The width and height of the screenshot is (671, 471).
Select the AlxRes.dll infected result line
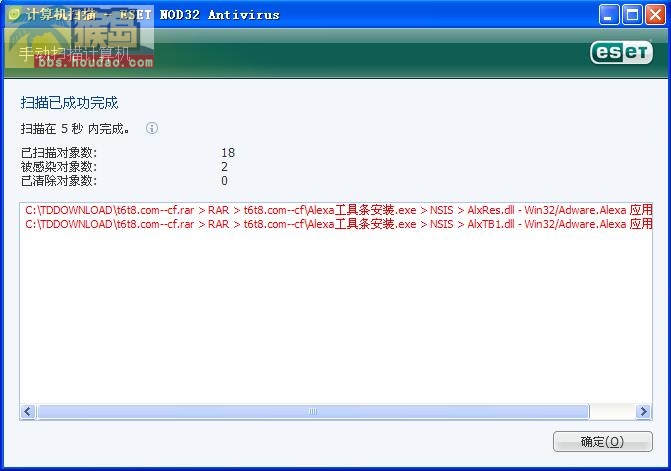(338, 210)
